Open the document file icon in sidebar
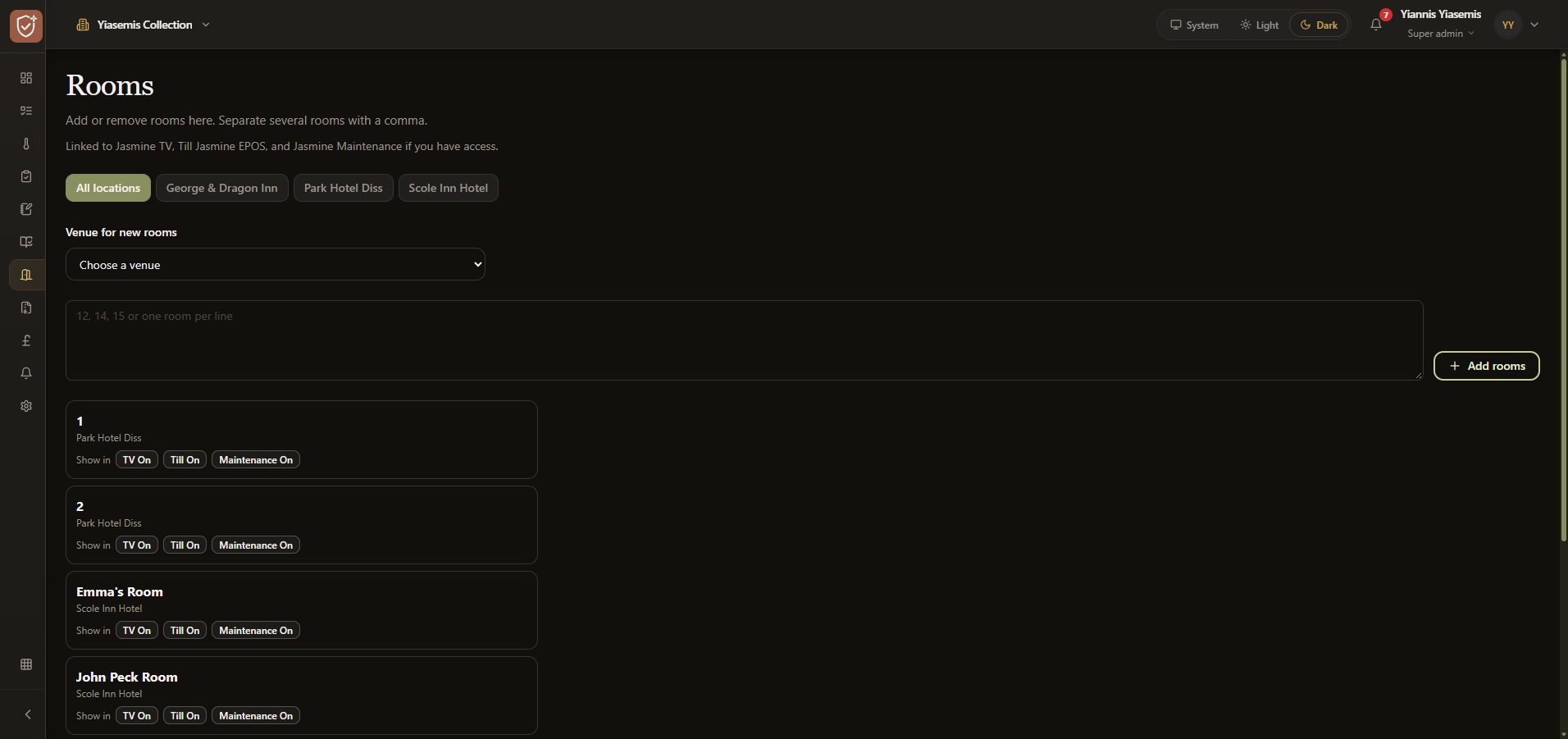The image size is (1568, 739). pyautogui.click(x=26, y=308)
